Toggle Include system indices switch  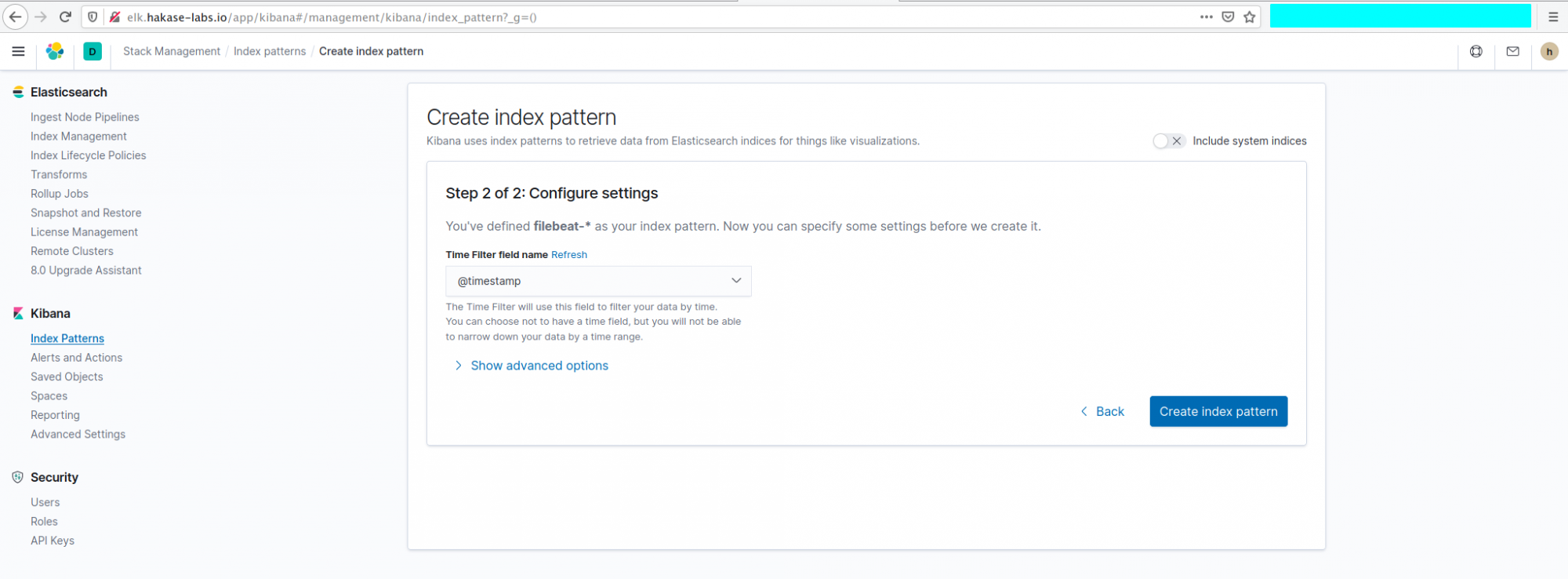pyautogui.click(x=1168, y=141)
